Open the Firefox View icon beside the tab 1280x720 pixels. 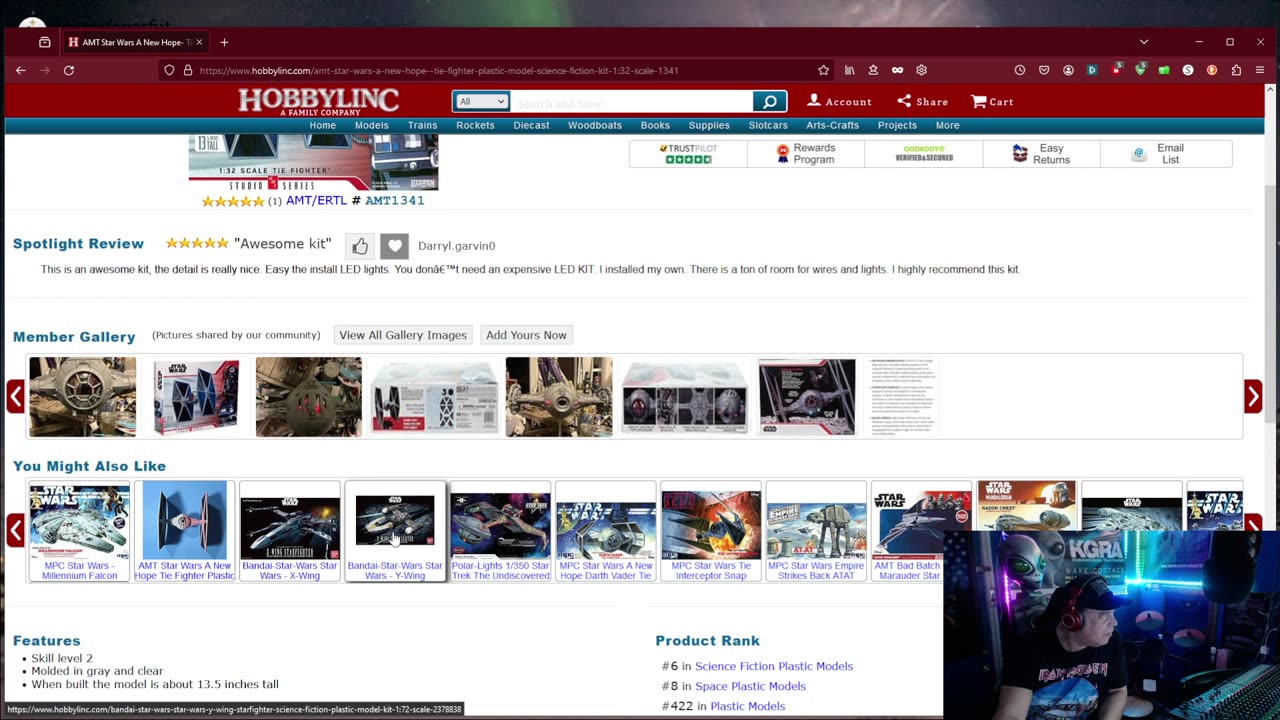[44, 42]
